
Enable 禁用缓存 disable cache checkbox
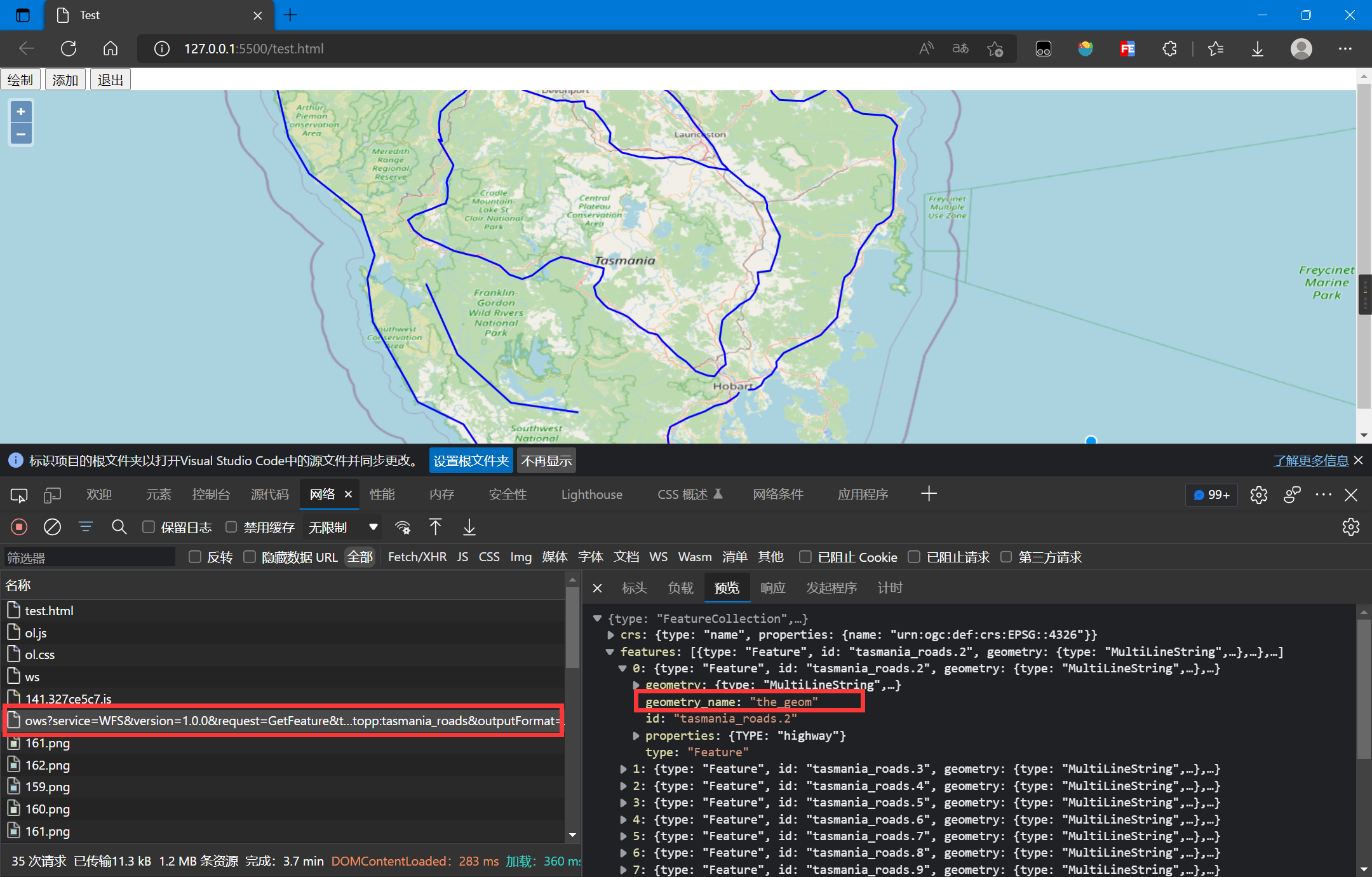click(x=231, y=527)
